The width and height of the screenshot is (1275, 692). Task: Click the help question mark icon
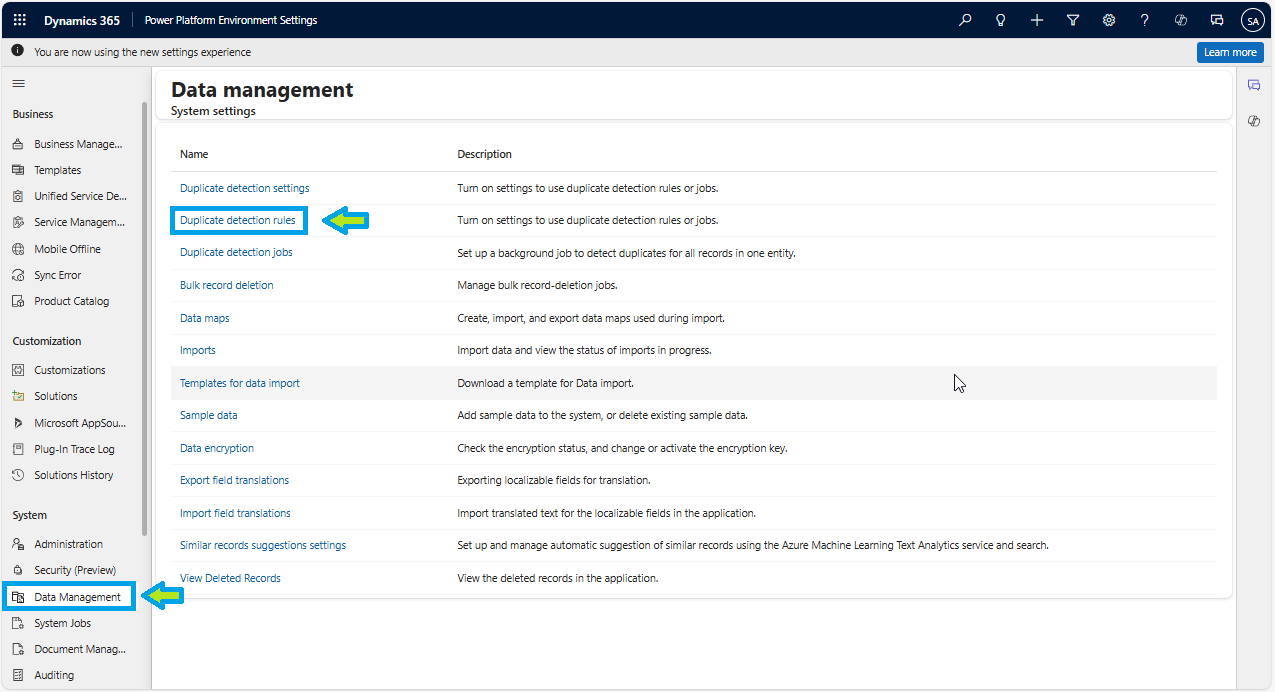(1145, 20)
